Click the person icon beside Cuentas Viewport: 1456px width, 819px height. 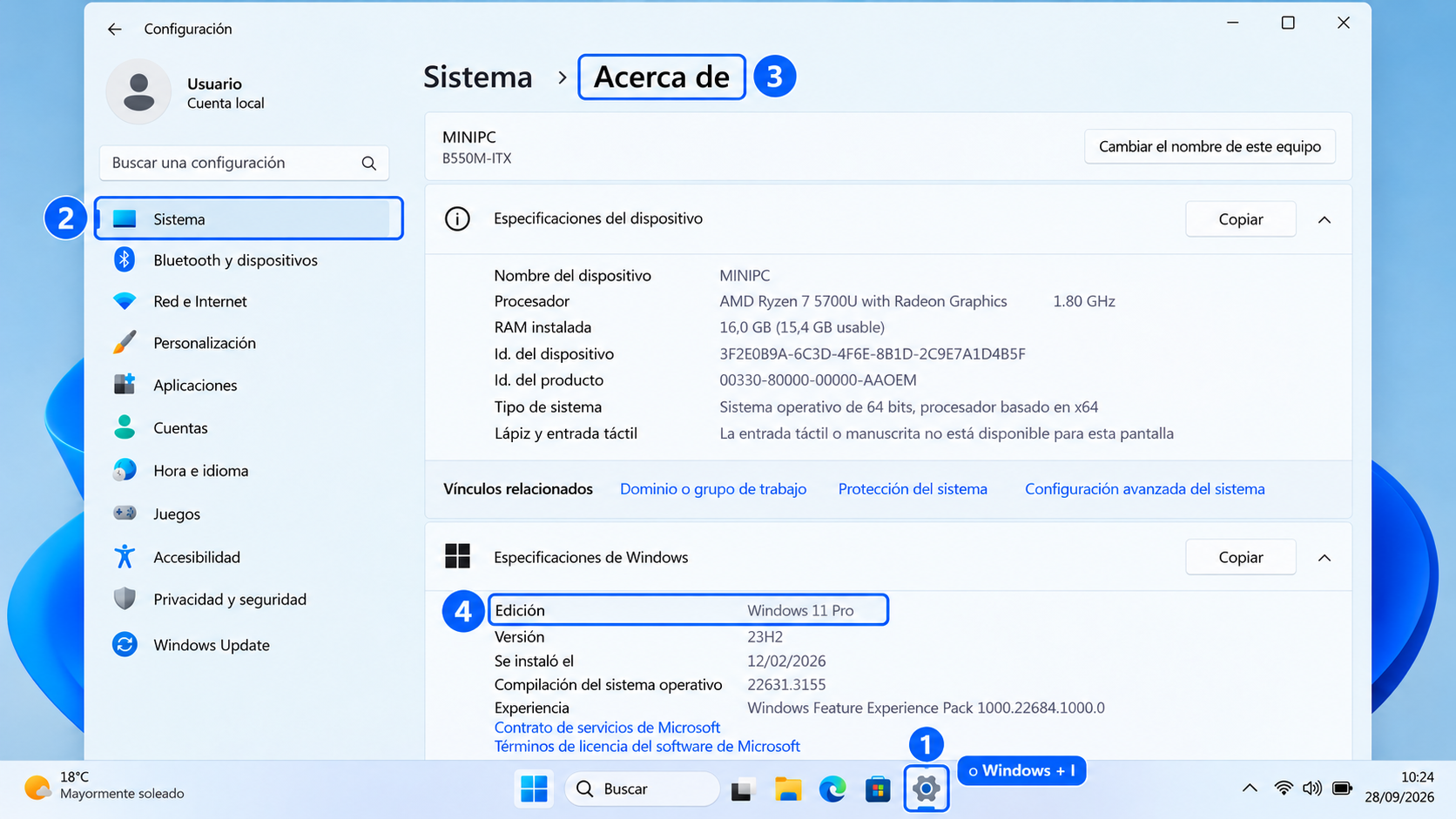tap(125, 427)
